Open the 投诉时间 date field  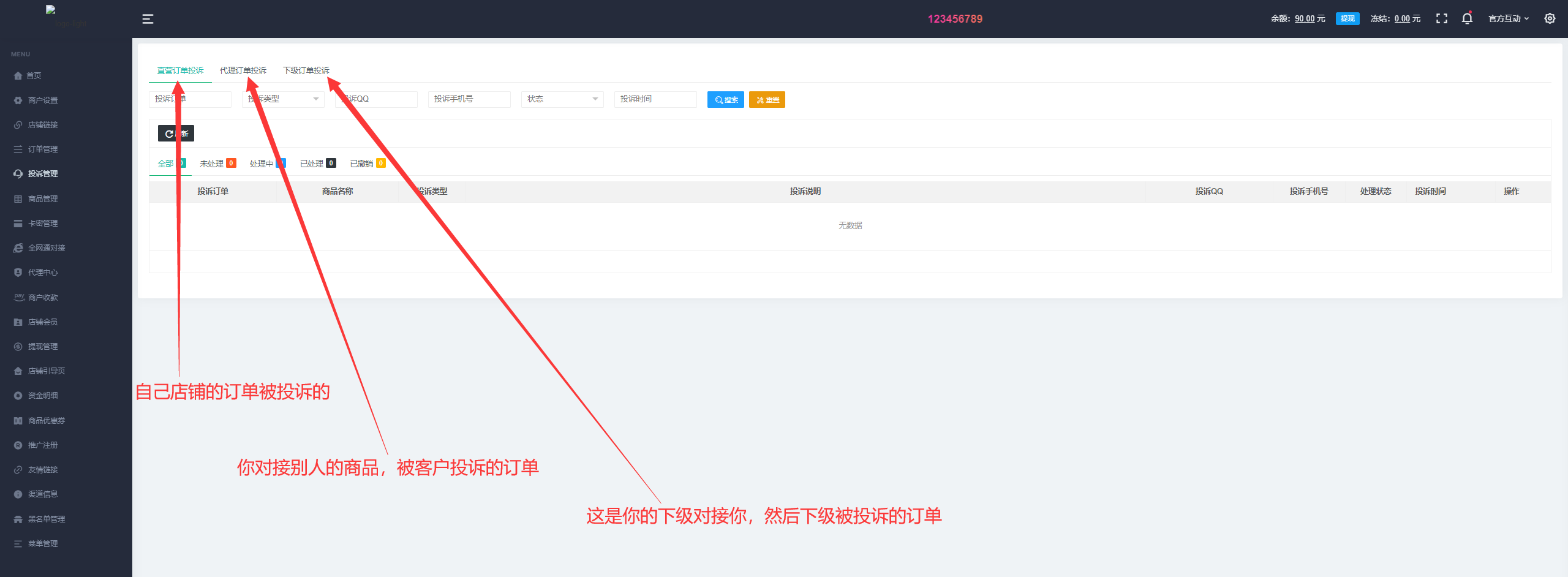[x=655, y=99]
